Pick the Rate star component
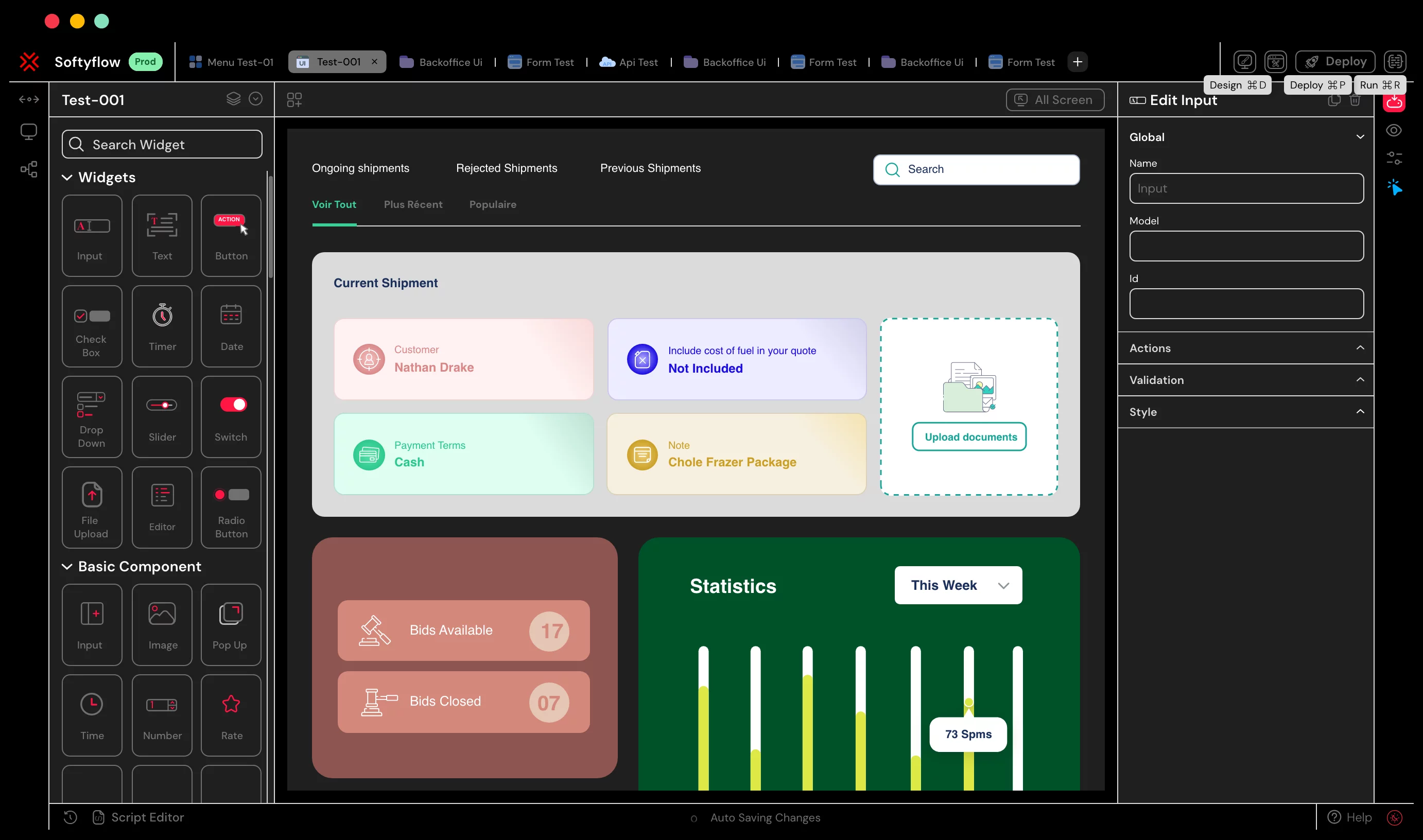Image resolution: width=1423 pixels, height=840 pixels. pyautogui.click(x=231, y=715)
